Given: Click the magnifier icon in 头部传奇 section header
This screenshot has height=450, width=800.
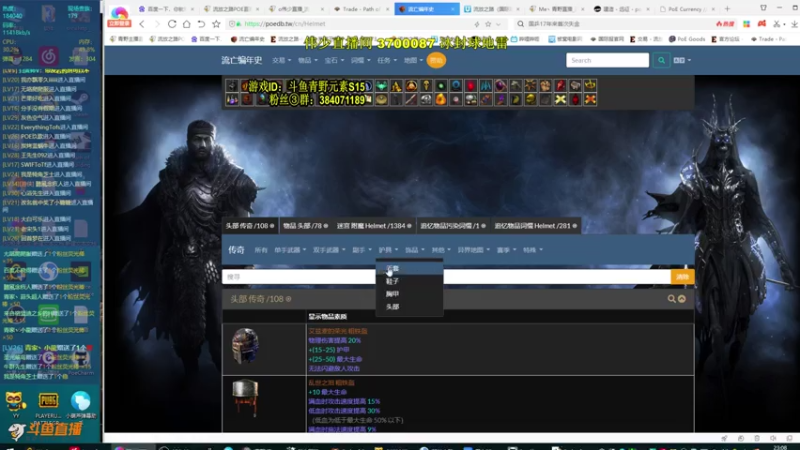Looking at the screenshot, I should (x=671, y=299).
